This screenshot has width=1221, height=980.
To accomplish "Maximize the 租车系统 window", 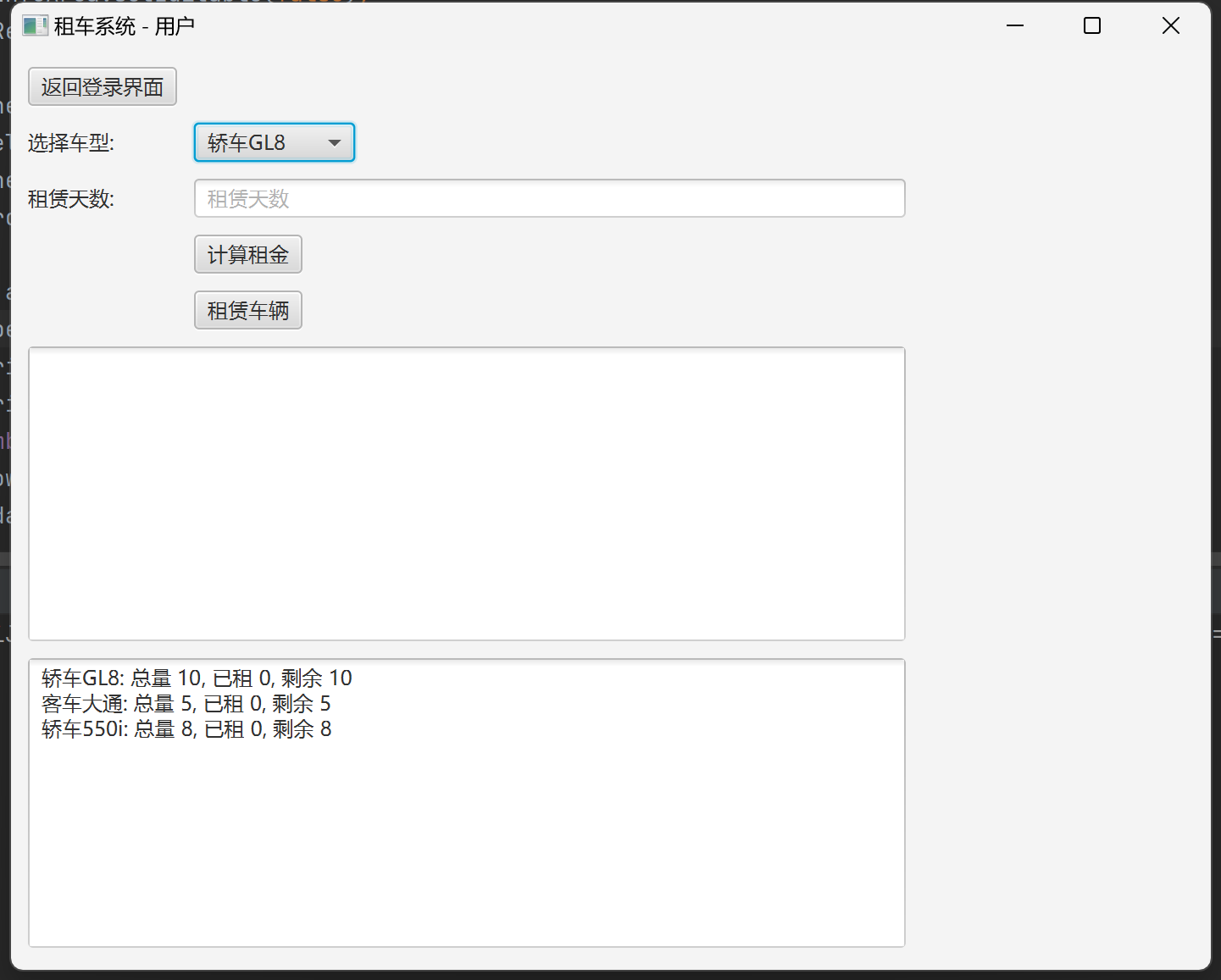I will (1092, 26).
